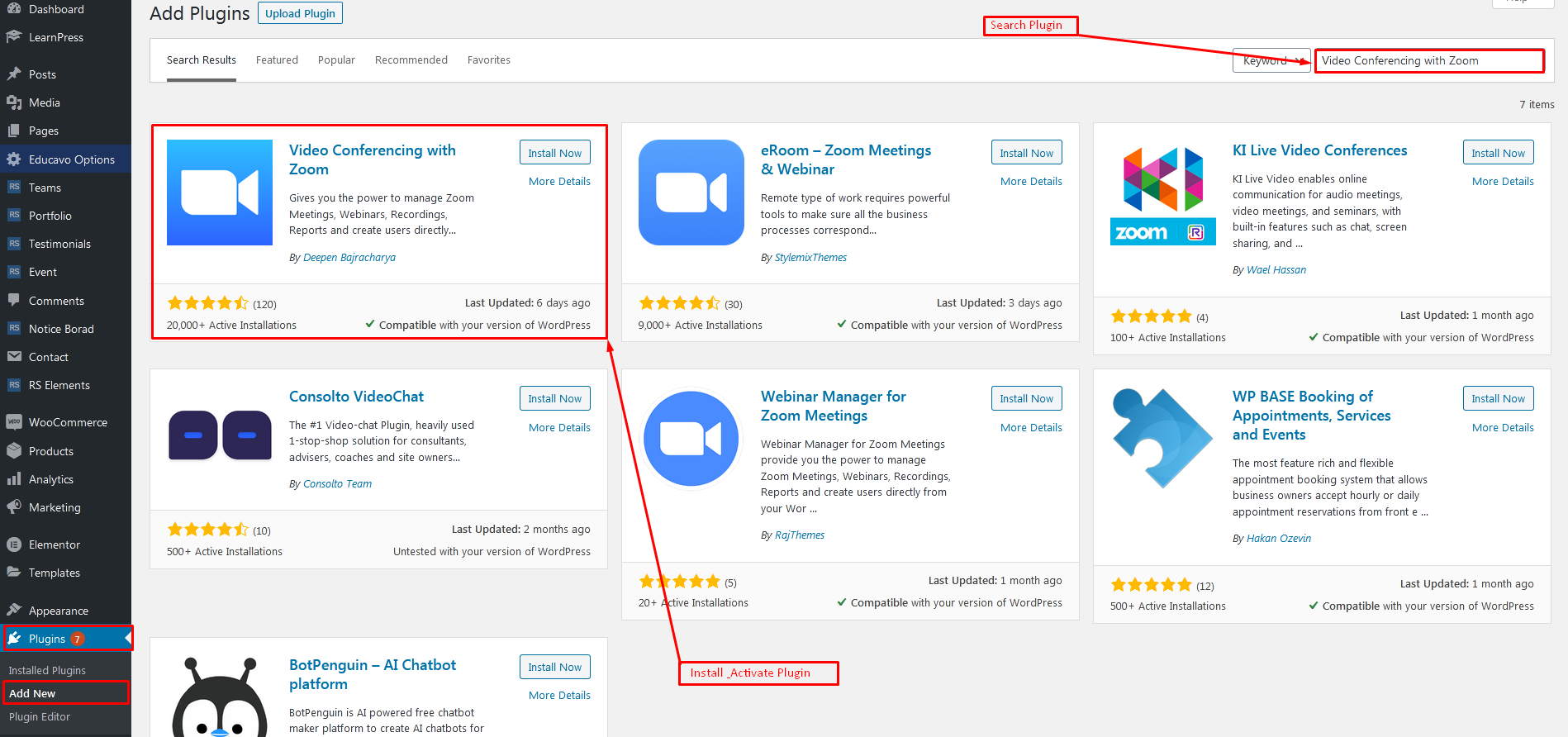Click the Templates folder icon

click(14, 573)
